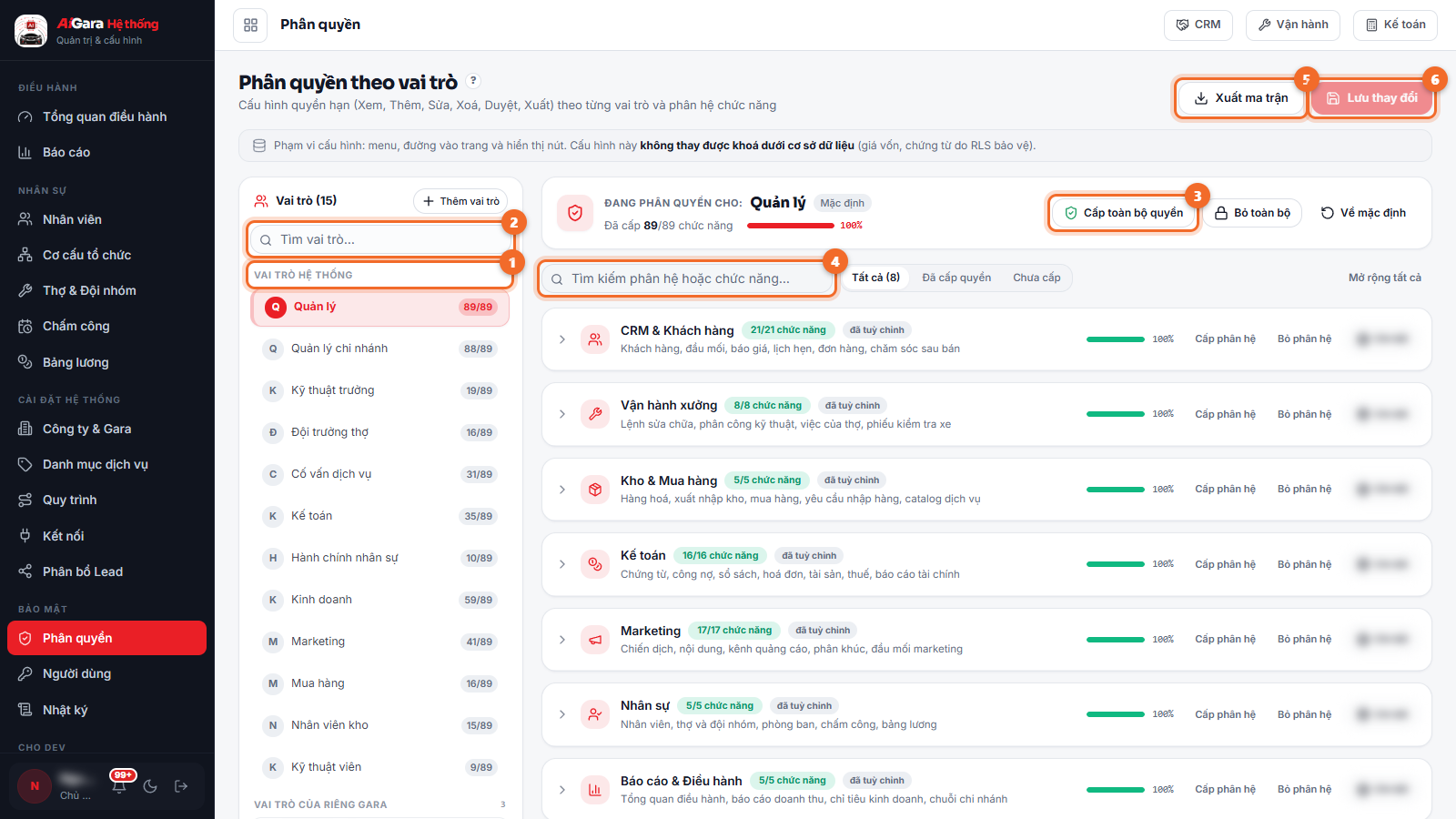Click Mở rộng tất cả to expand all modules
Screen dimensions: 1456x819
(x=1385, y=278)
